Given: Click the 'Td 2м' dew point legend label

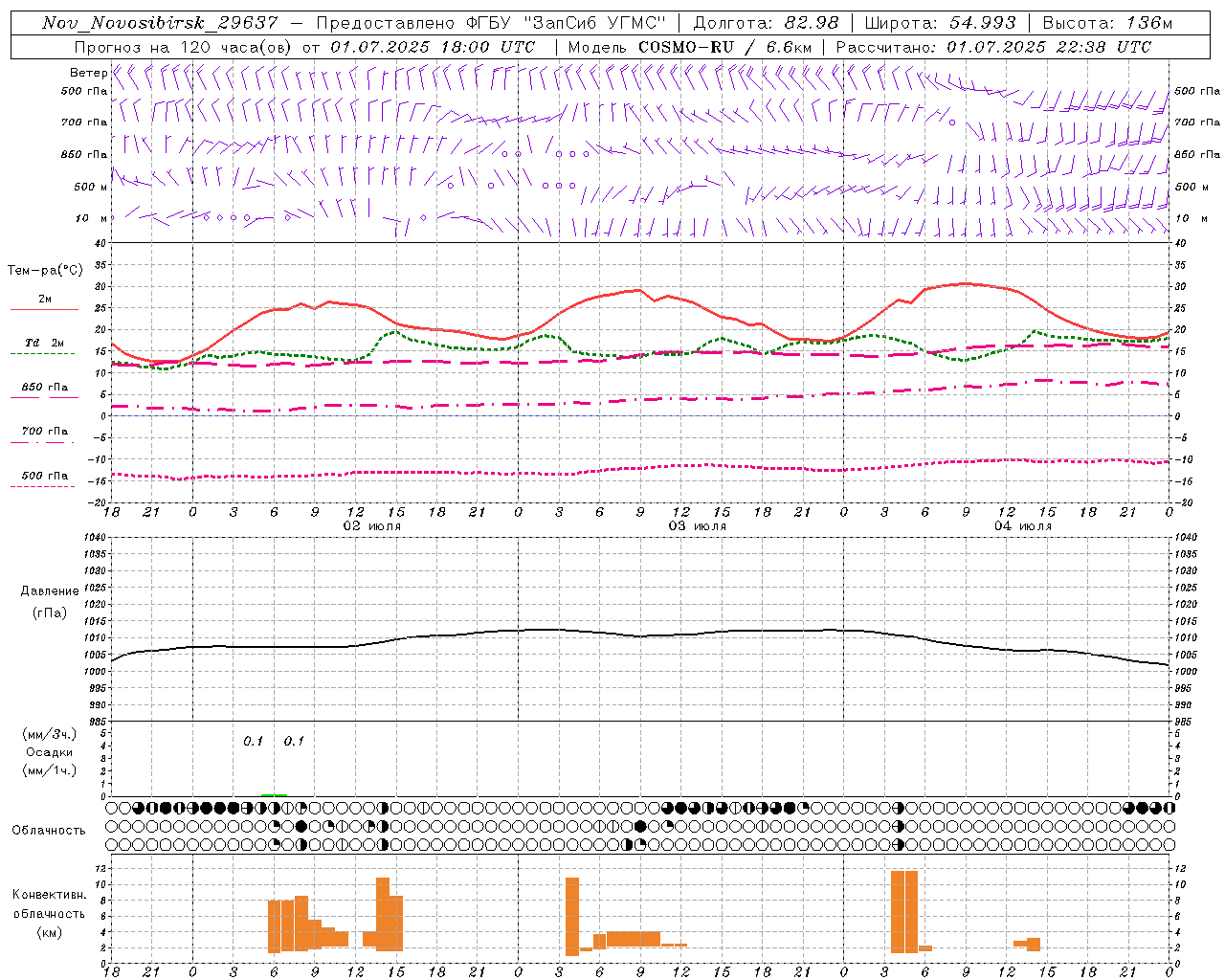Looking at the screenshot, I should click(45, 343).
